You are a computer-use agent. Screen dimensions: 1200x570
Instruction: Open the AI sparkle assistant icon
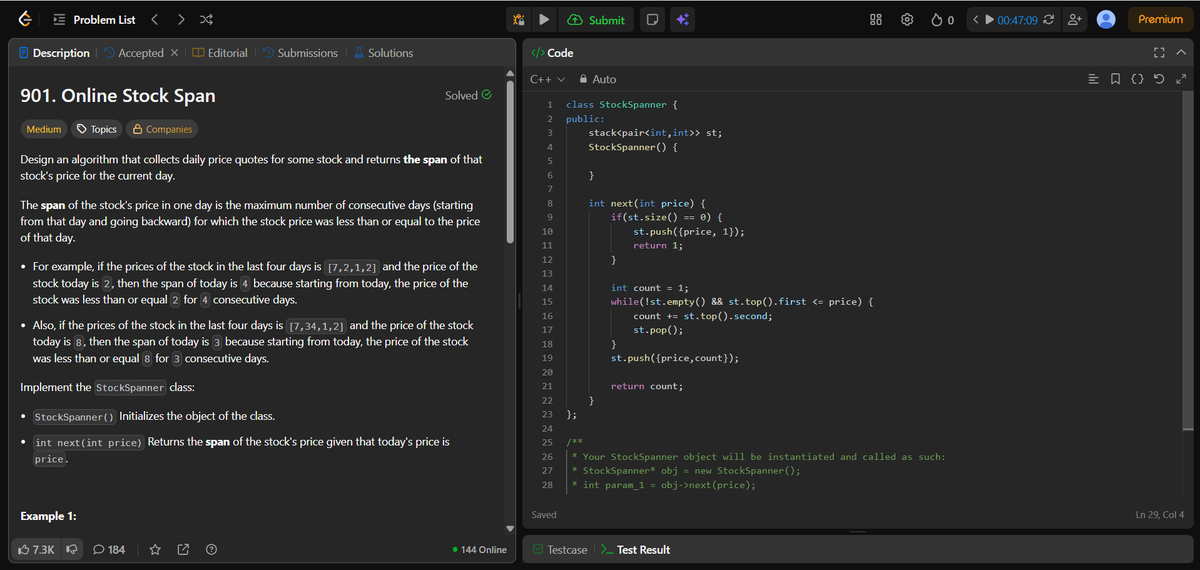pos(683,20)
